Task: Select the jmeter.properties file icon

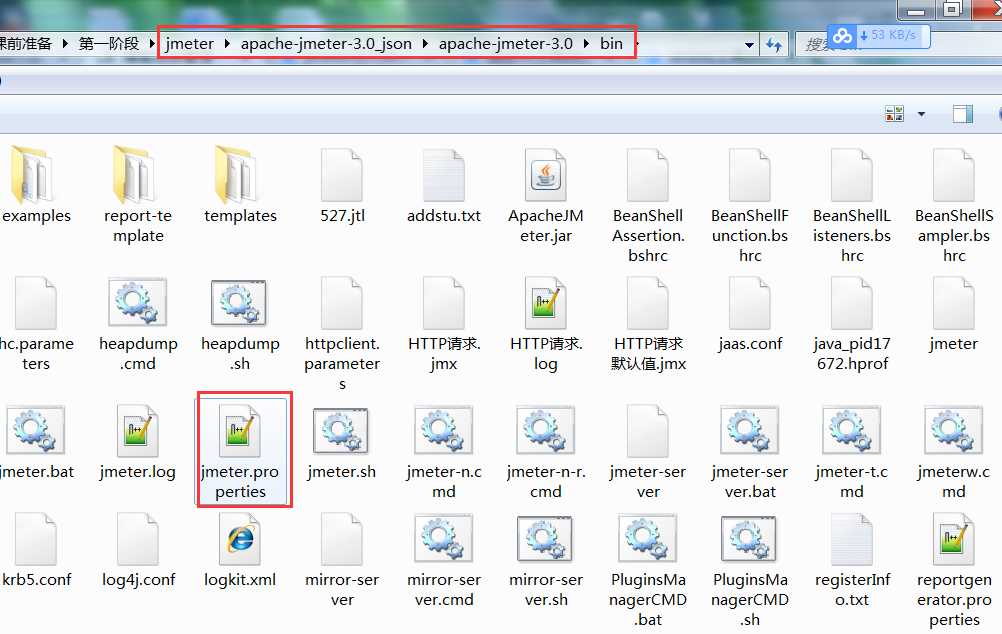Action: coord(240,431)
